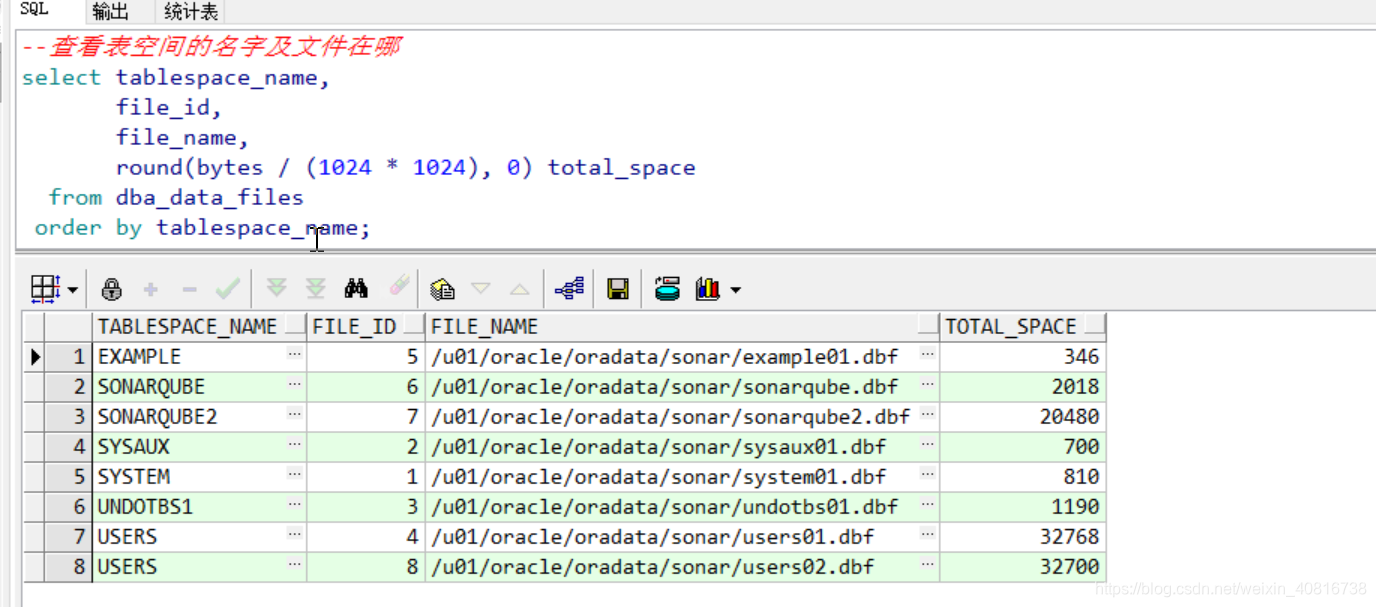The image size is (1376, 607).
Task: Click the fetch last page icon
Action: [x=315, y=289]
